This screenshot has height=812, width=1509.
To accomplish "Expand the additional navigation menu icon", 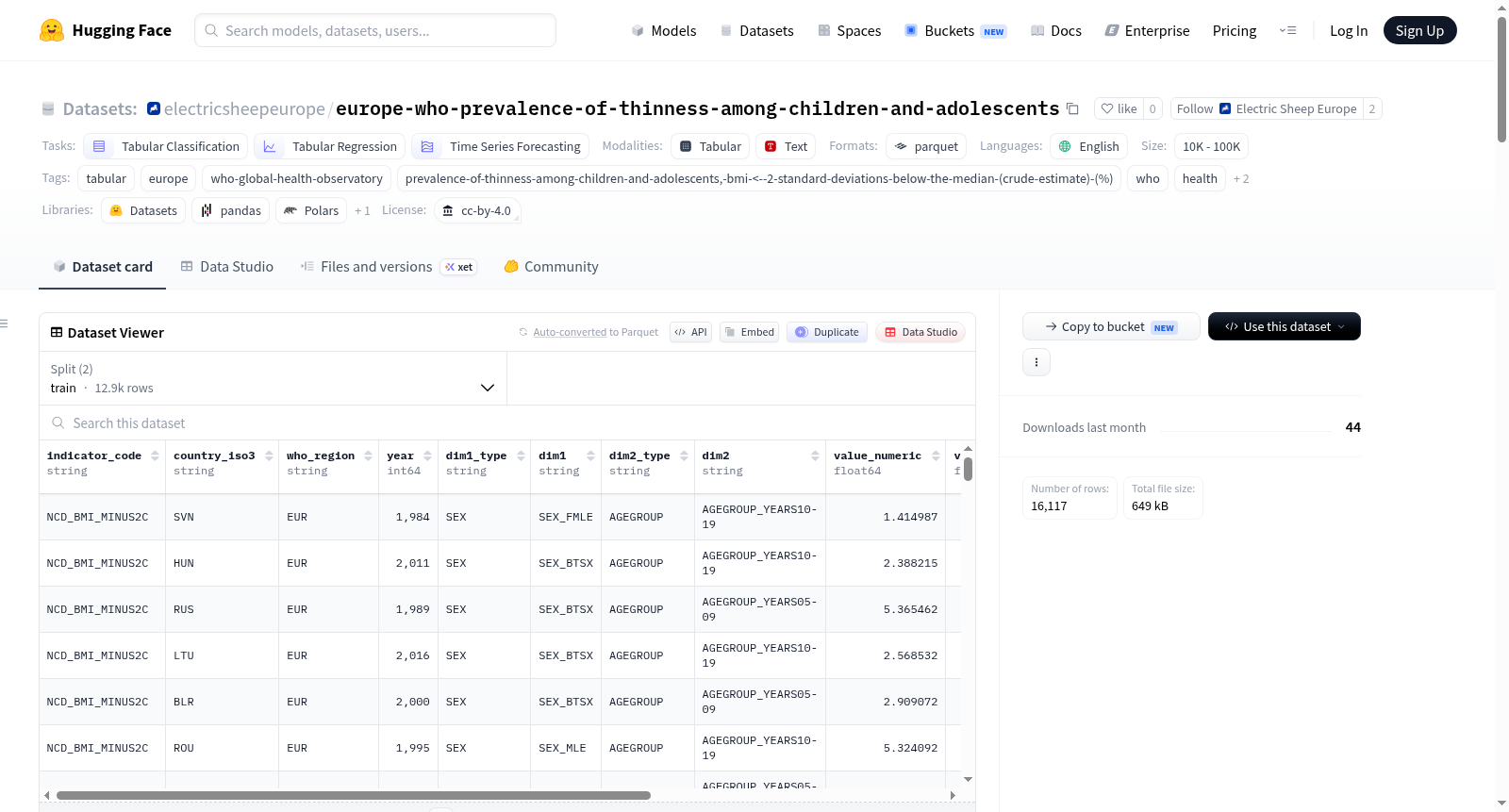I will click(x=1287, y=30).
